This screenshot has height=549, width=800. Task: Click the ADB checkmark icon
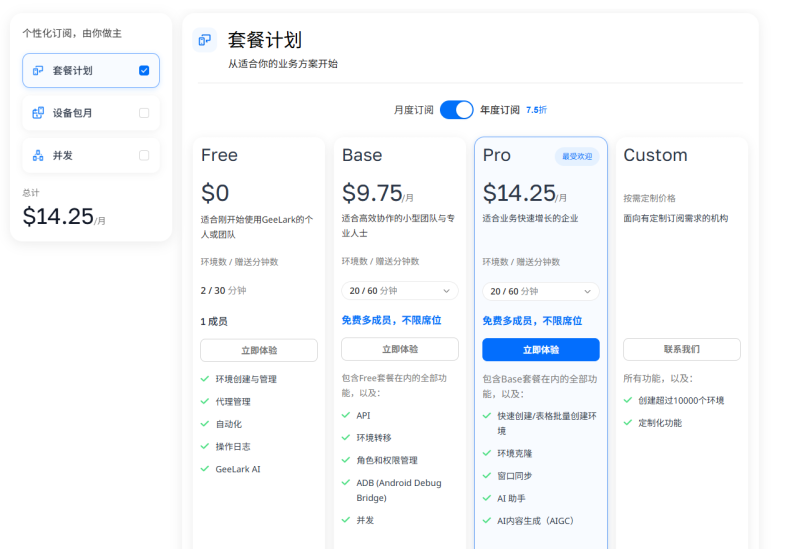pyautogui.click(x=346, y=483)
